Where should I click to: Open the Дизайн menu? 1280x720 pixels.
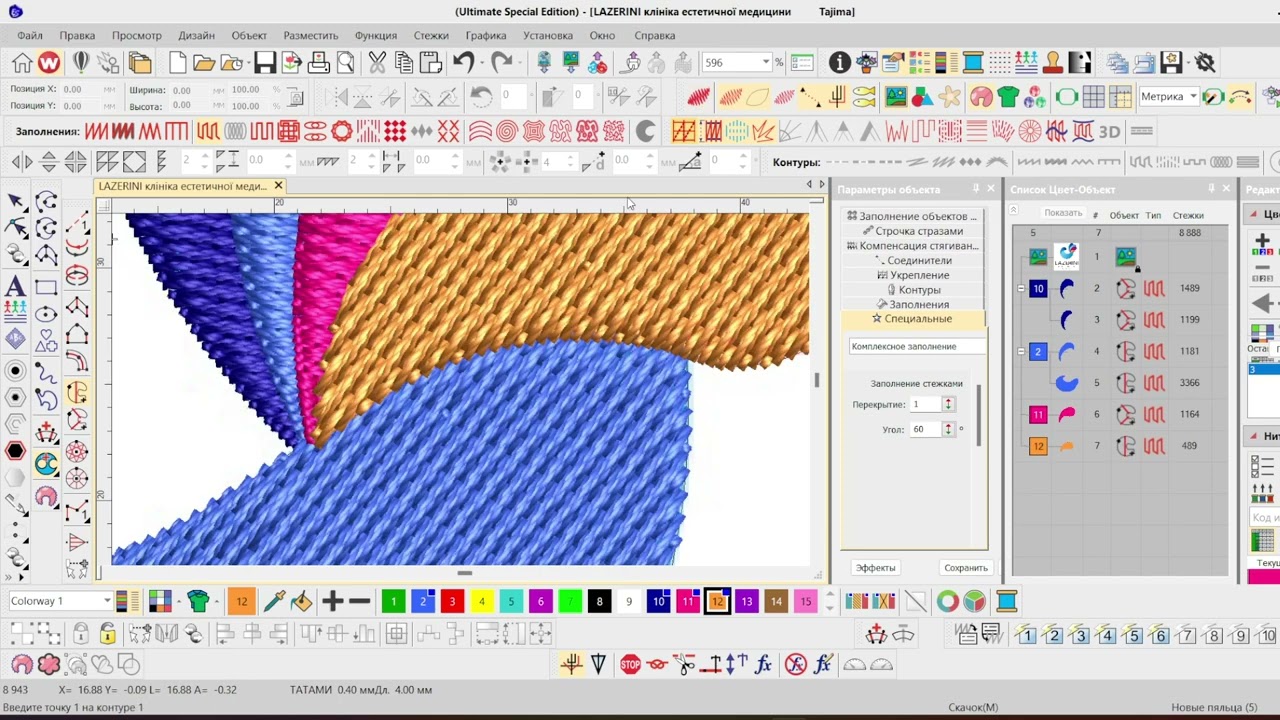click(196, 35)
